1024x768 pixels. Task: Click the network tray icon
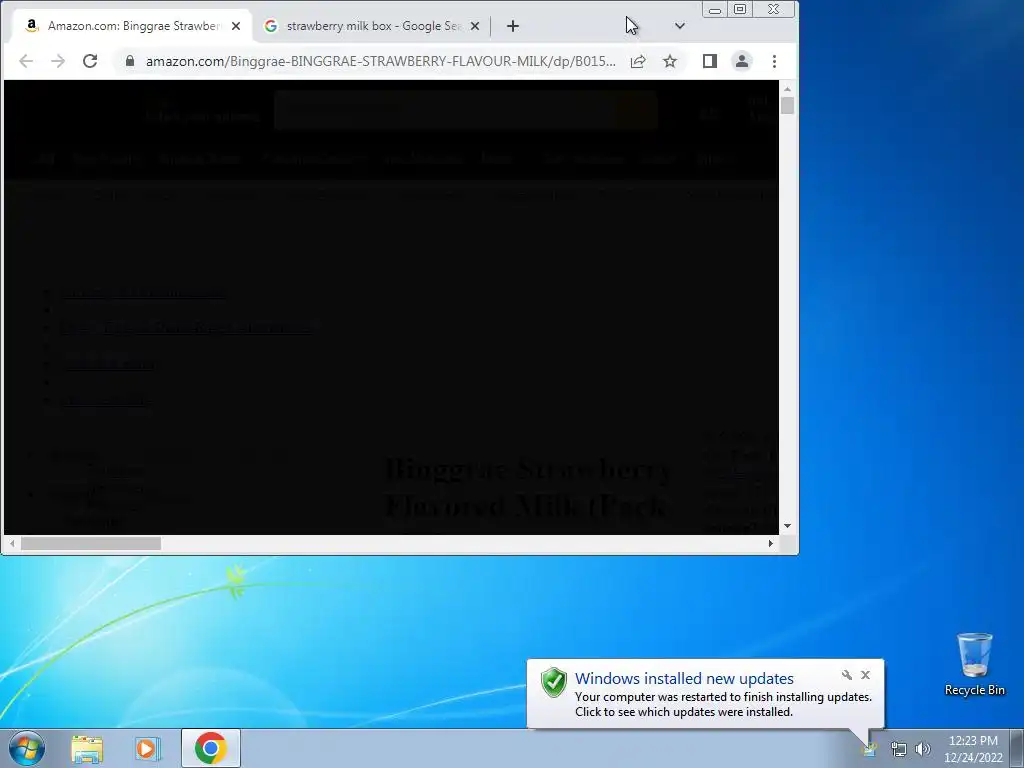899,749
